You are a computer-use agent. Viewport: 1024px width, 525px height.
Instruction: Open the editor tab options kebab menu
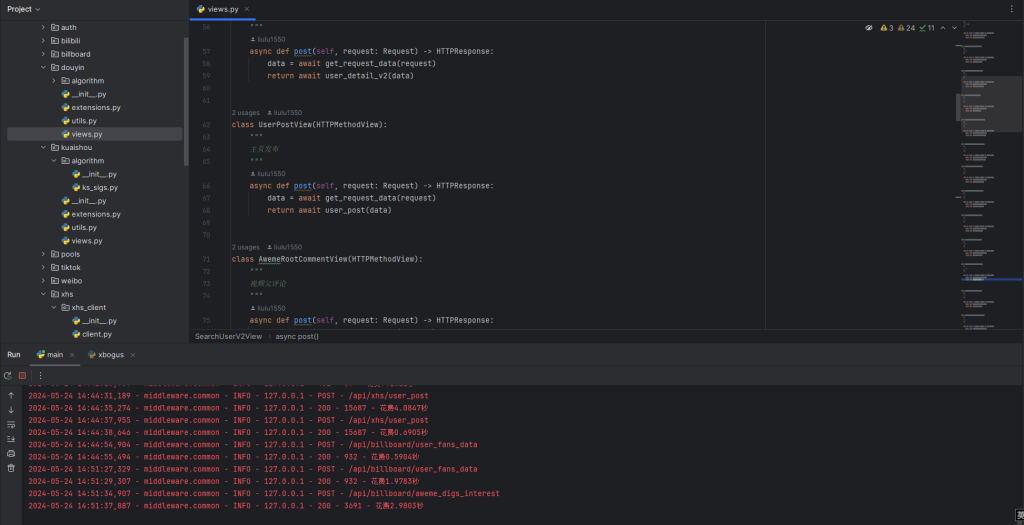1011,9
